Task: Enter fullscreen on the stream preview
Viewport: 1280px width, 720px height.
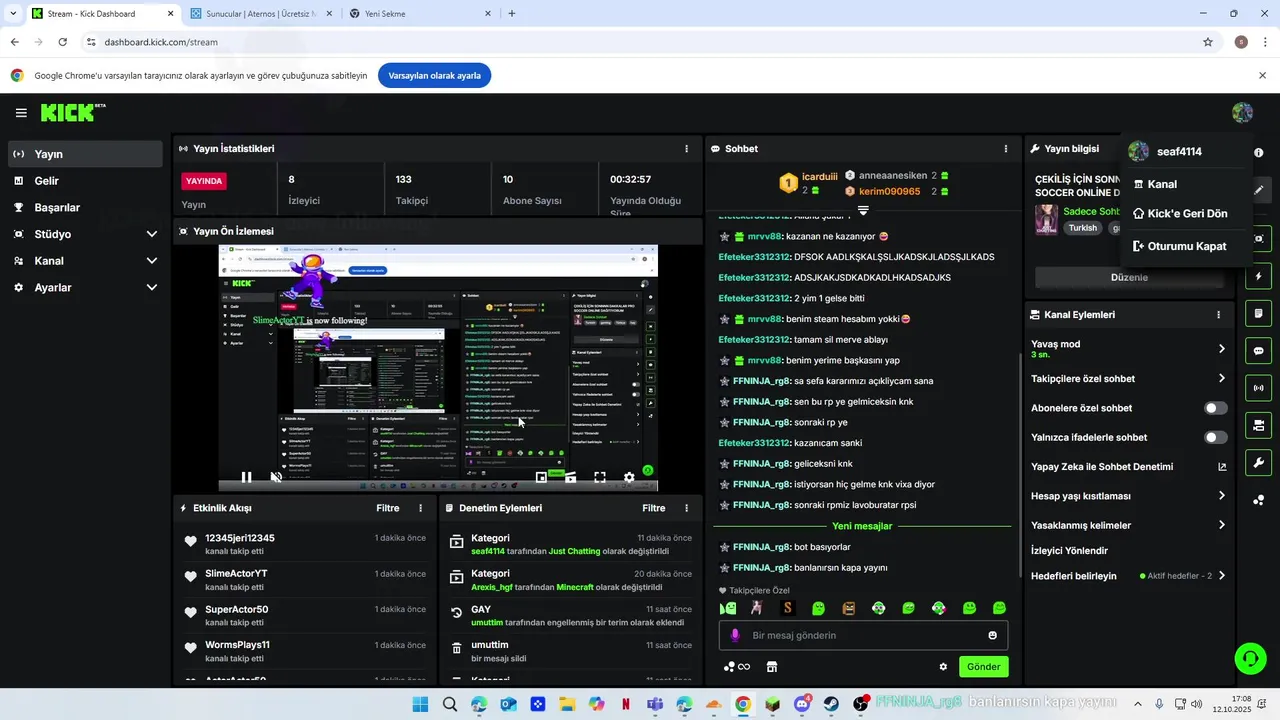Action: point(600,478)
